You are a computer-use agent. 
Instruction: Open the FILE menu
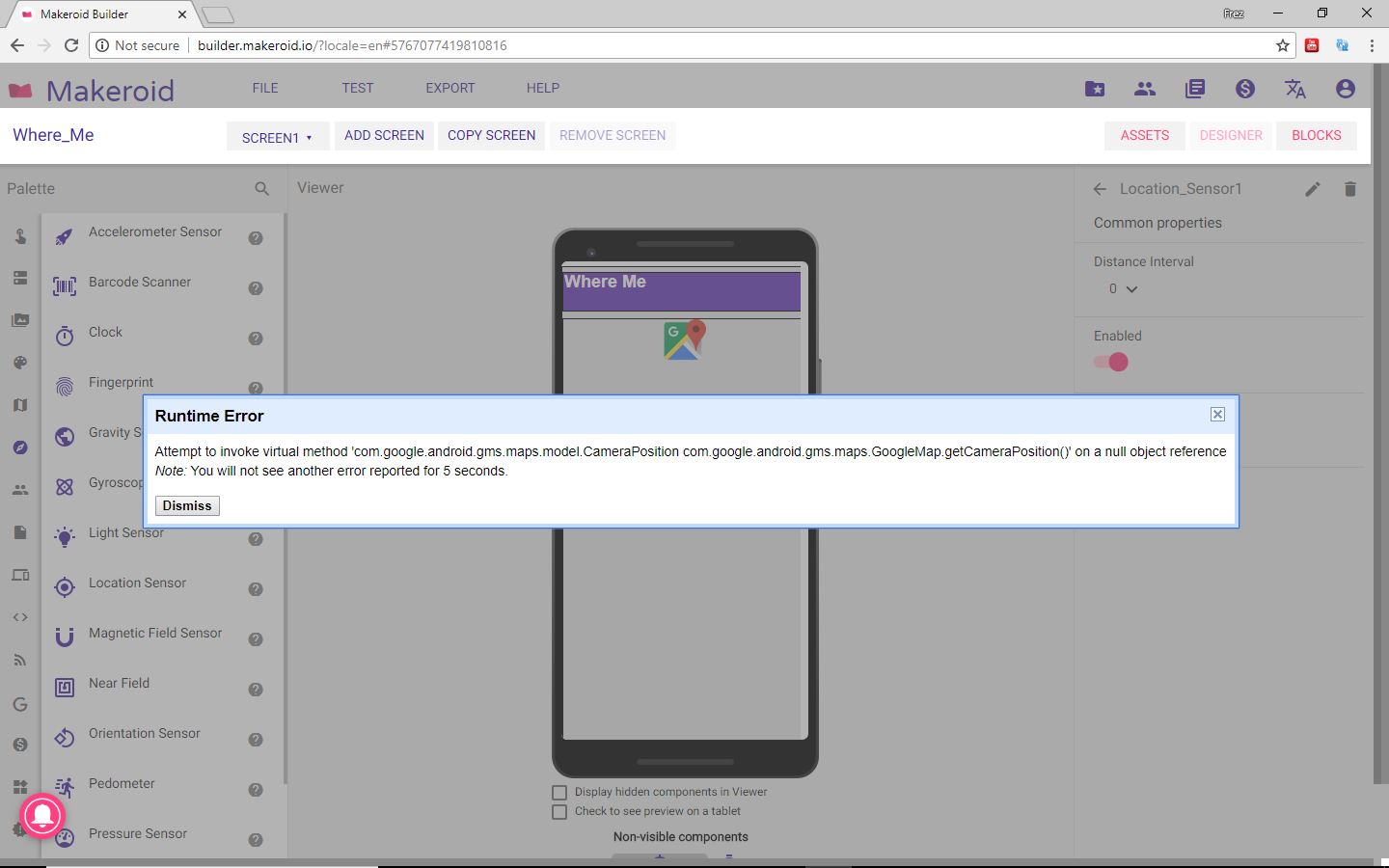point(265,88)
